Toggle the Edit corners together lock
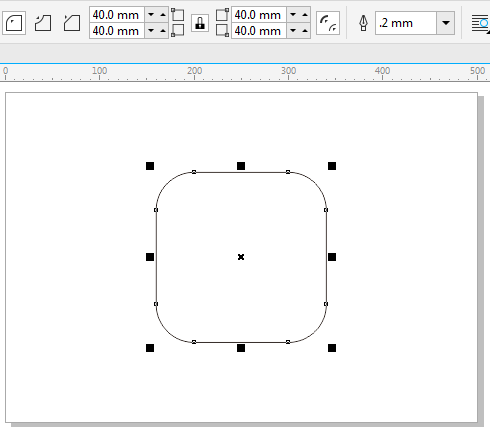490x430 pixels. 200,23
